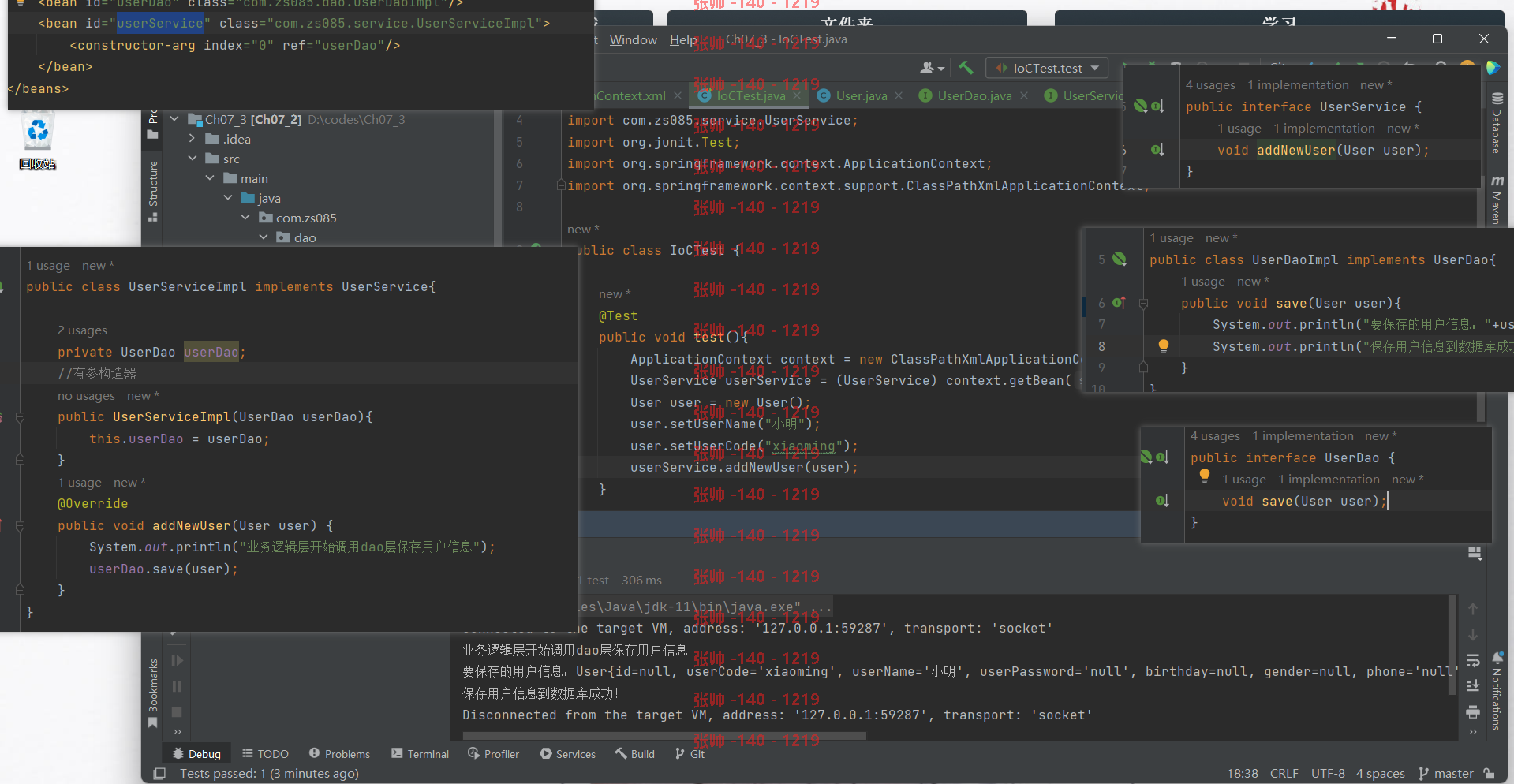Open the Notifications side panel
The height and width of the screenshot is (784, 1514).
point(1496,692)
